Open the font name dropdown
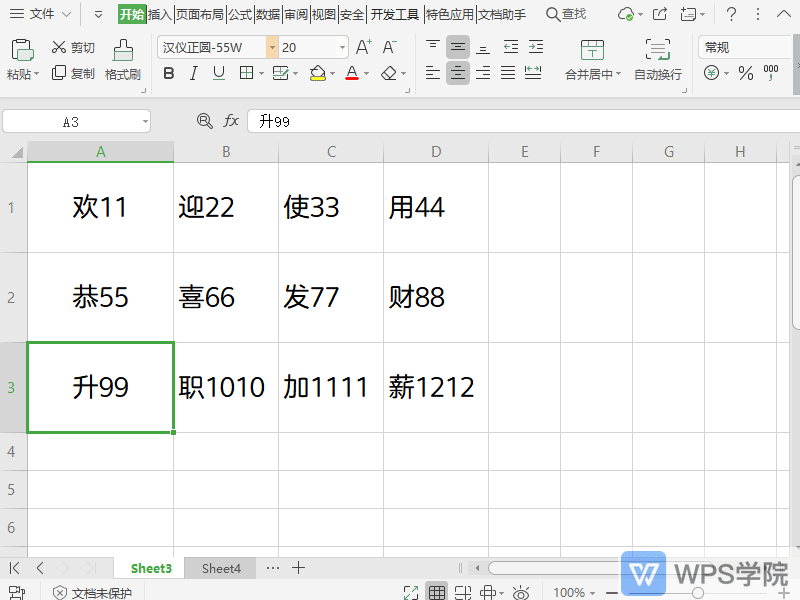The width and height of the screenshot is (800, 600). click(x=271, y=47)
